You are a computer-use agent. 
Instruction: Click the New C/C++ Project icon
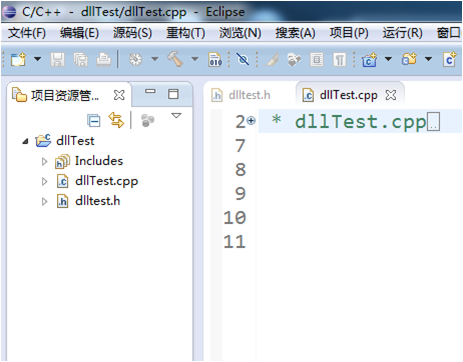point(369,59)
